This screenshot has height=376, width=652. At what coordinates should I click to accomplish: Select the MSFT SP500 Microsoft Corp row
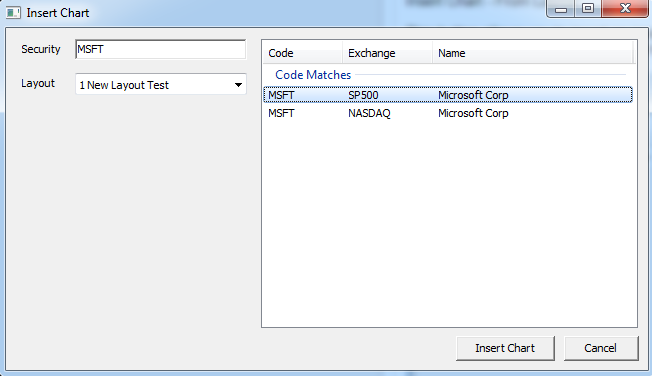click(x=448, y=95)
